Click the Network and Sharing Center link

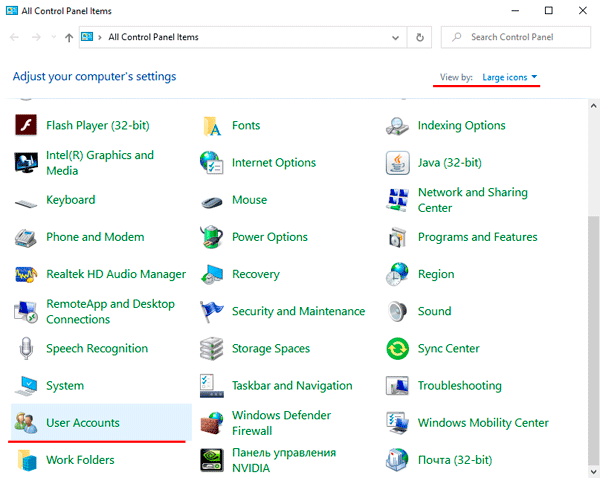coord(473,200)
